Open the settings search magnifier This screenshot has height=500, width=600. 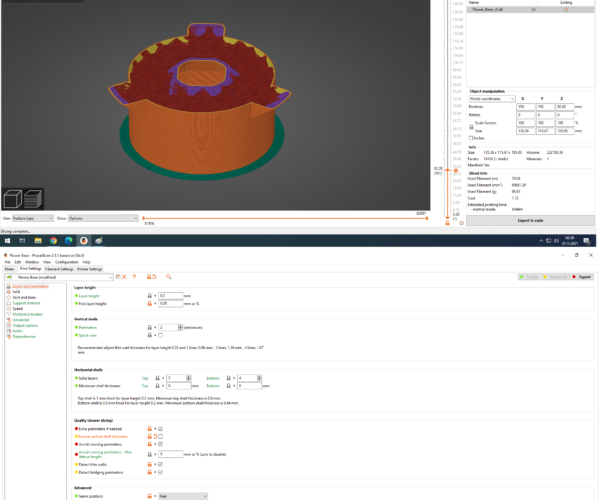[168, 277]
